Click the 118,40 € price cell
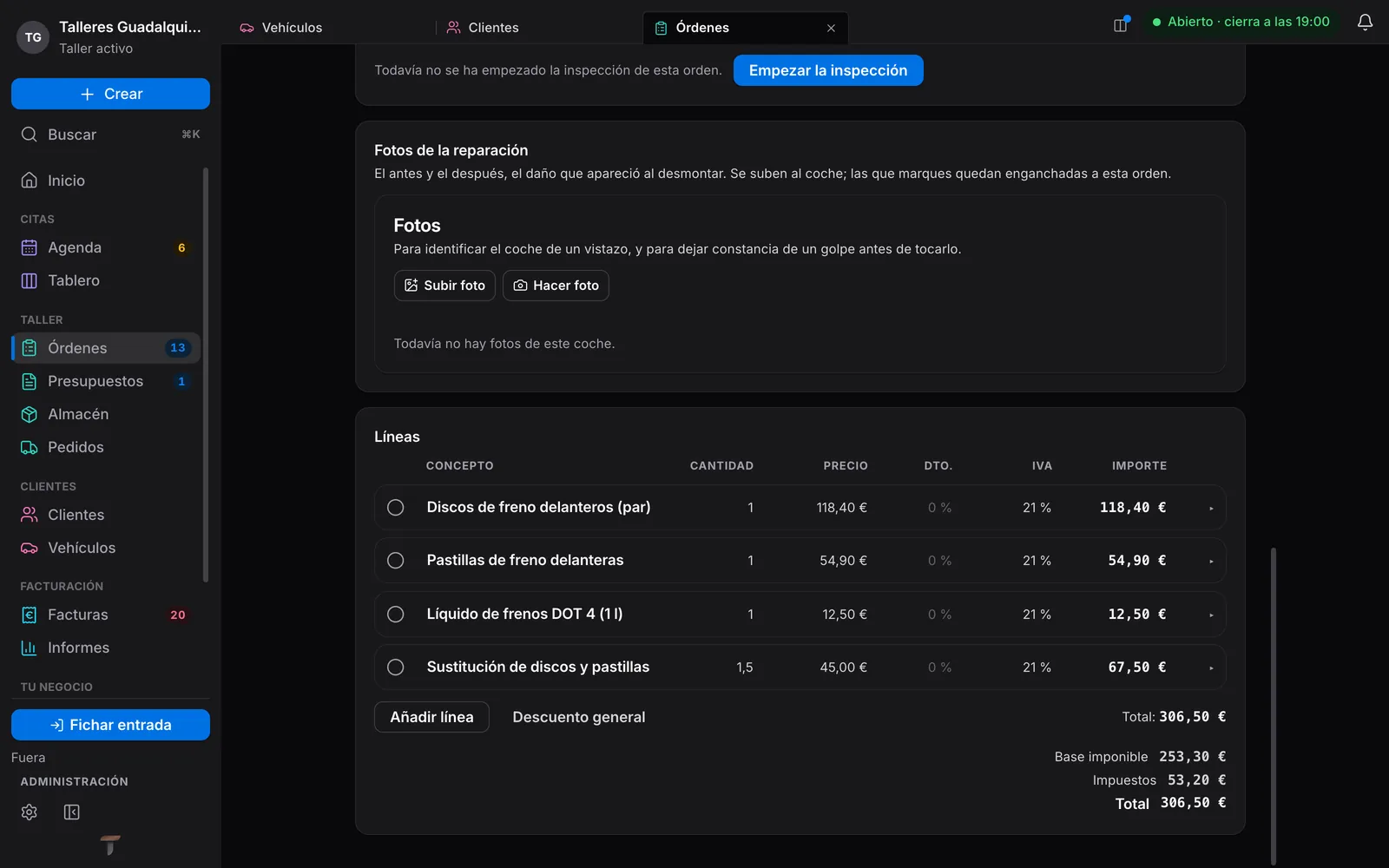This screenshot has width=1389, height=868. [x=841, y=508]
